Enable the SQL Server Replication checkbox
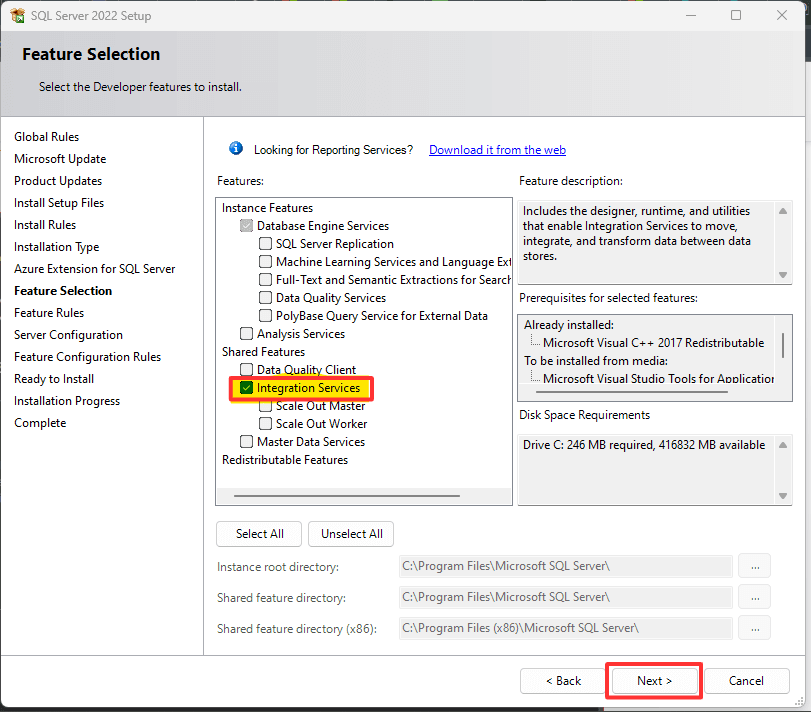 click(265, 244)
